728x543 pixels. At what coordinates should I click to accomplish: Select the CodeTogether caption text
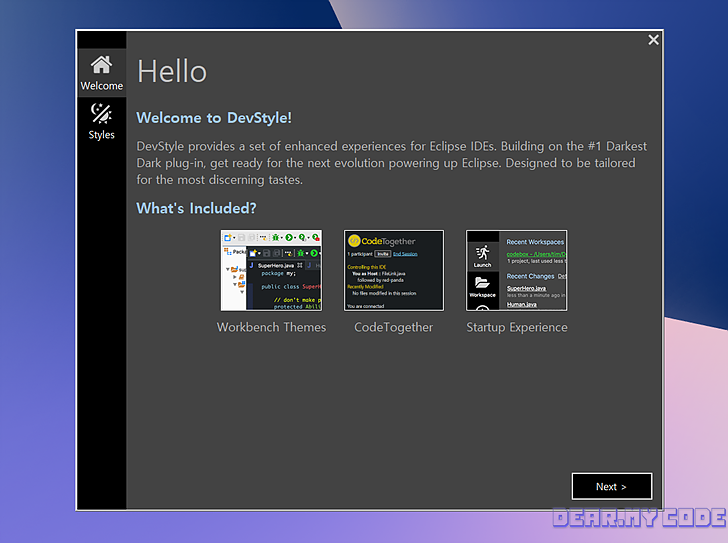click(x=394, y=327)
